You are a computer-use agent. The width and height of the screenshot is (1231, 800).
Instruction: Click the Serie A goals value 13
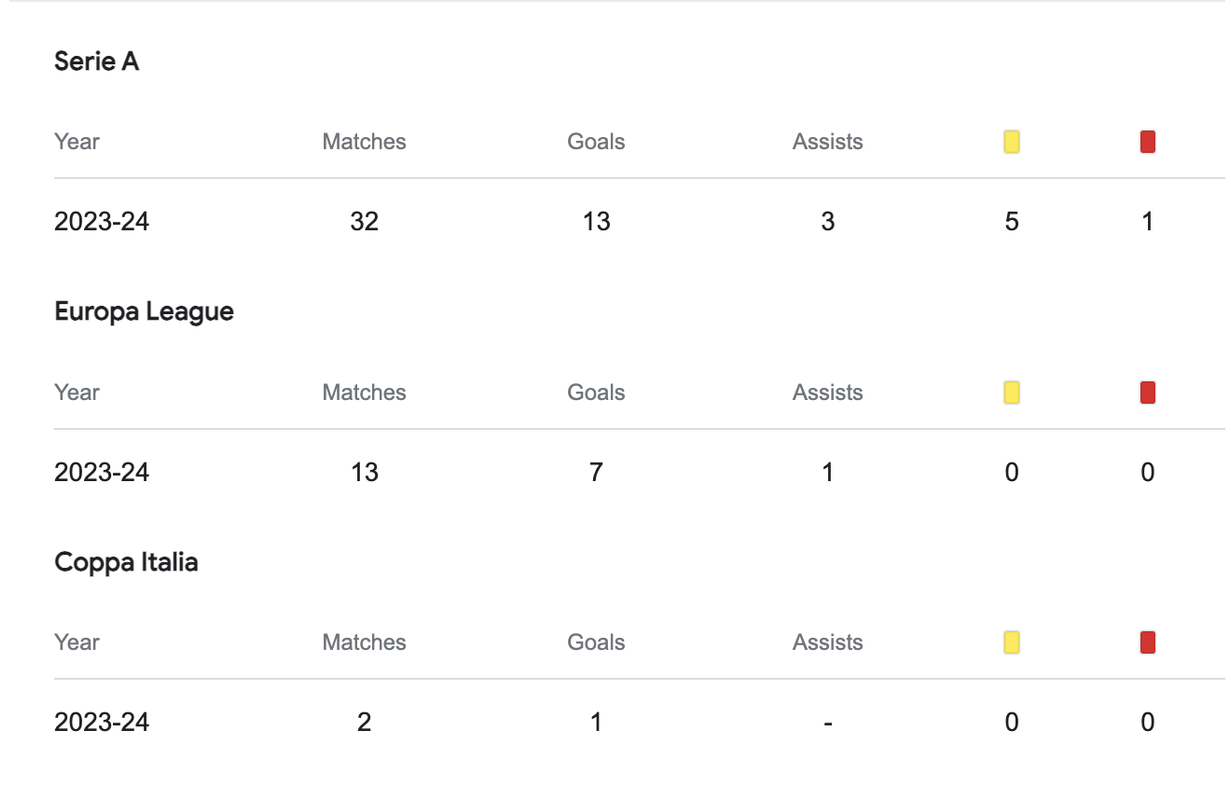pyautogui.click(x=596, y=221)
